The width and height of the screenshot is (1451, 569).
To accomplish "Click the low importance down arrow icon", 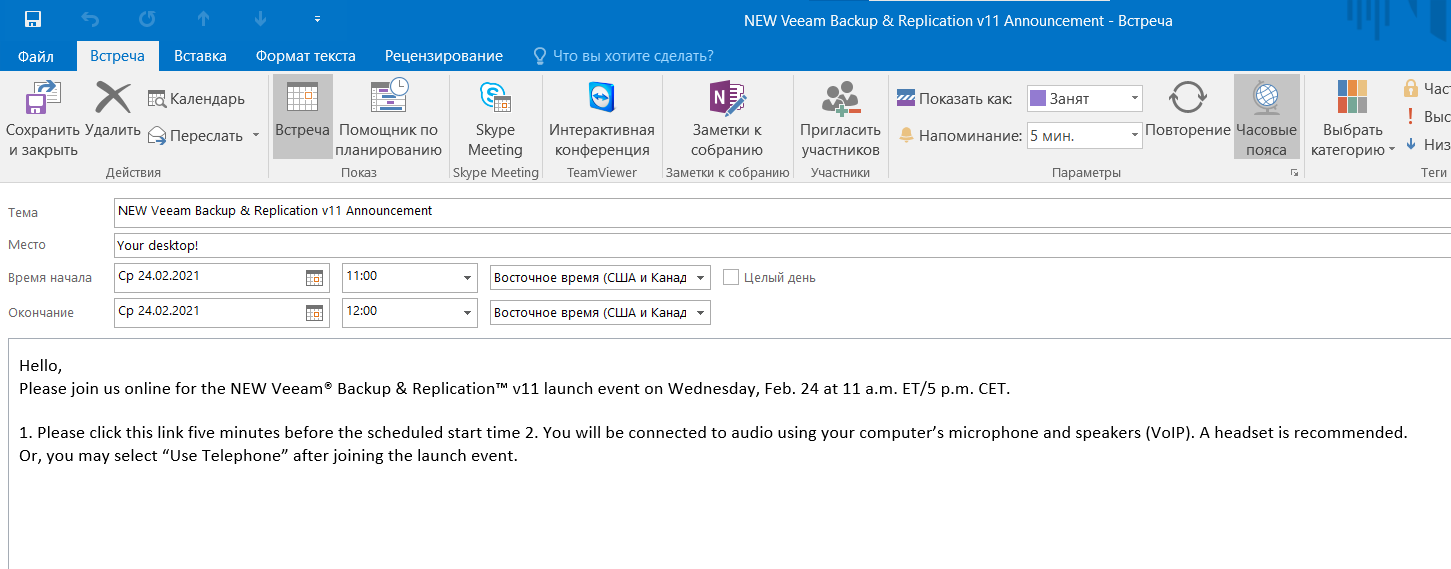I will [1411, 145].
